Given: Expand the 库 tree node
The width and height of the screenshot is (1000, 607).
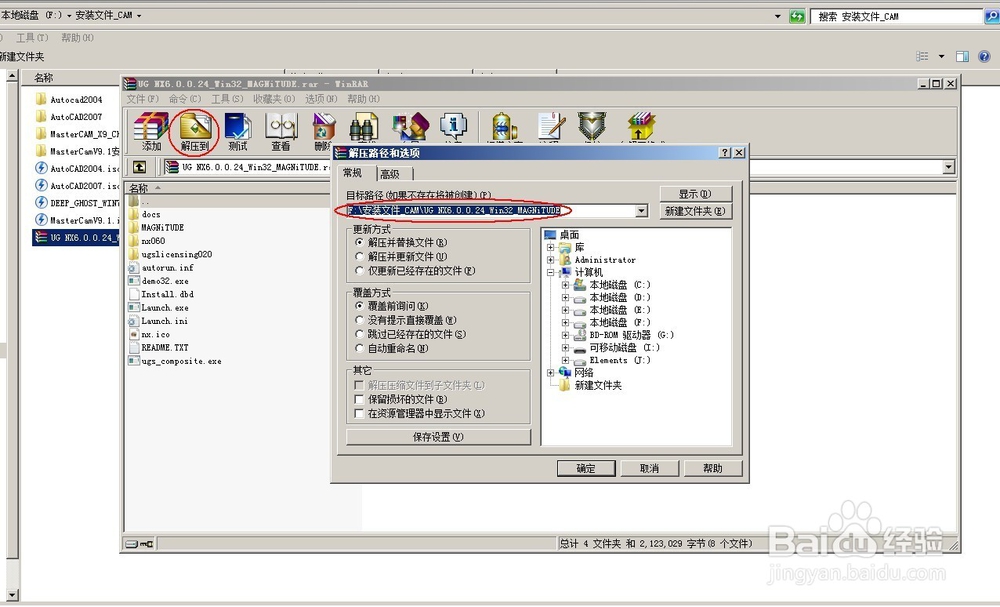Looking at the screenshot, I should coord(550,247).
